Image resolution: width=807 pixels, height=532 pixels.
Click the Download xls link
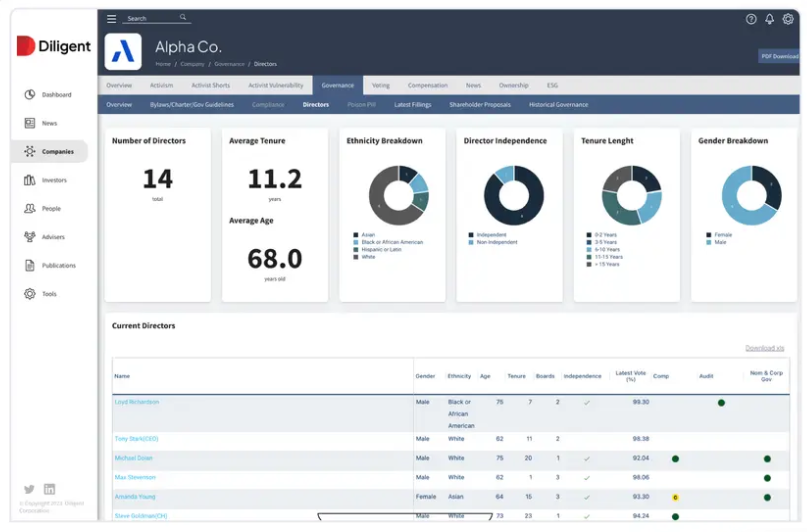[764, 348]
